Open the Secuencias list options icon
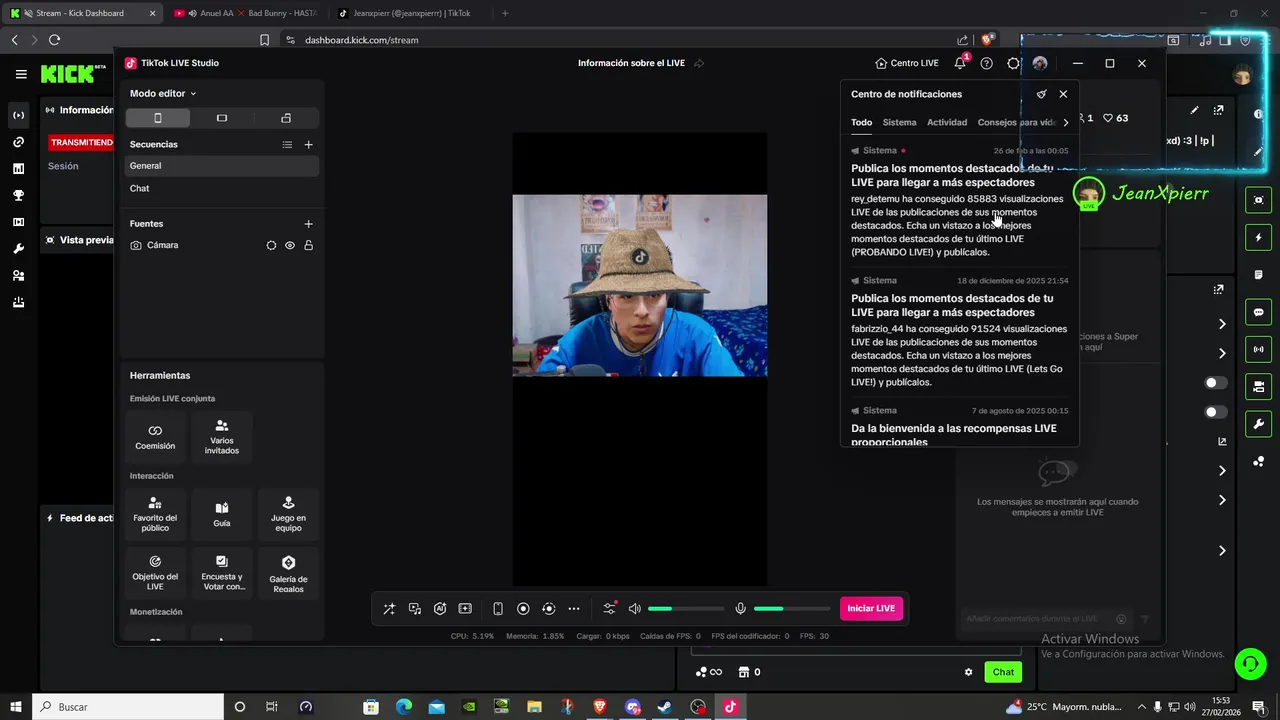1280x720 pixels. click(x=287, y=144)
